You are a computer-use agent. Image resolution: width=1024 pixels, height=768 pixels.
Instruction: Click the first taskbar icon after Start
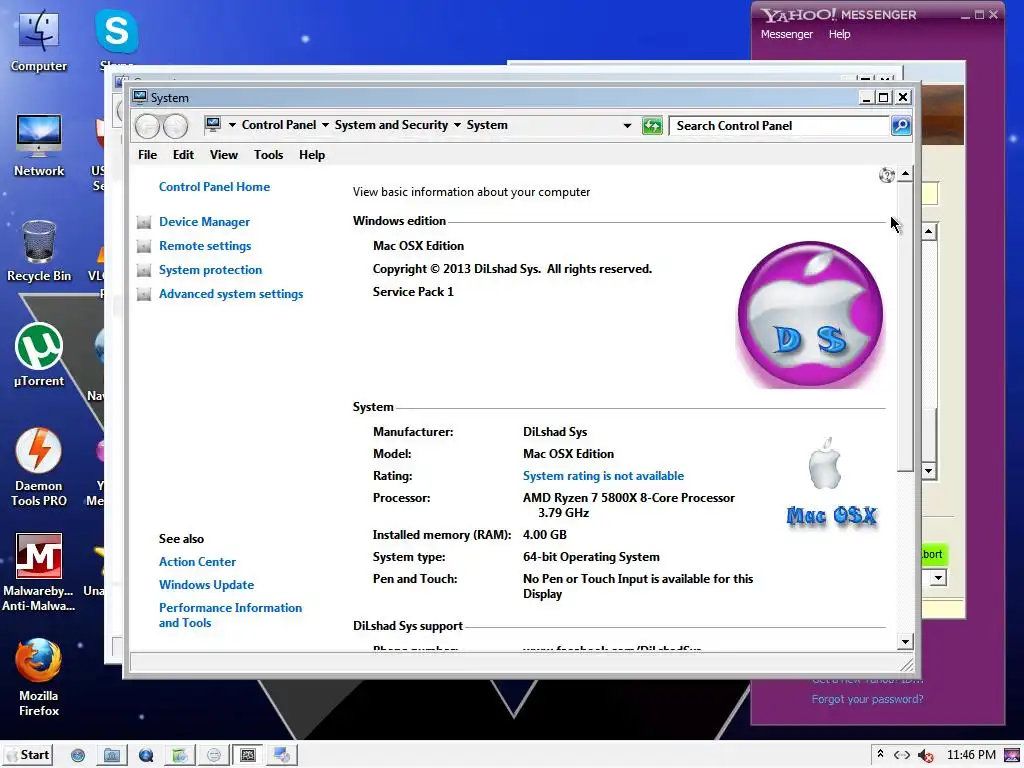coord(78,756)
